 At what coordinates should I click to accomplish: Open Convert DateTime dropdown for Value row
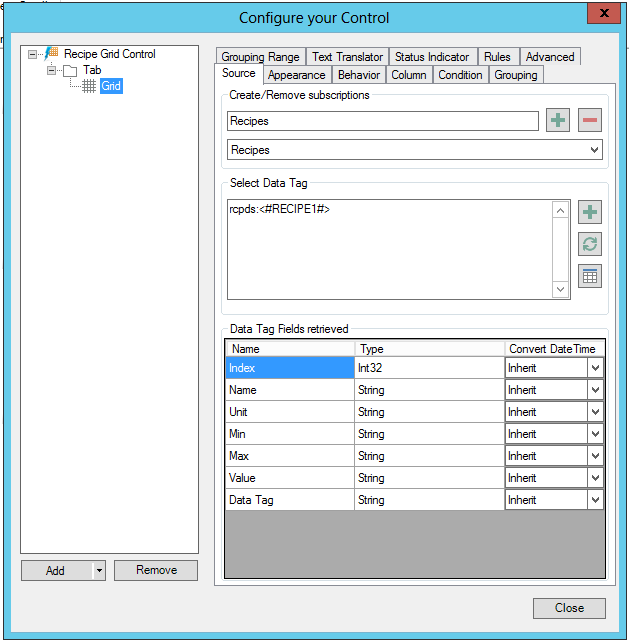click(x=596, y=478)
